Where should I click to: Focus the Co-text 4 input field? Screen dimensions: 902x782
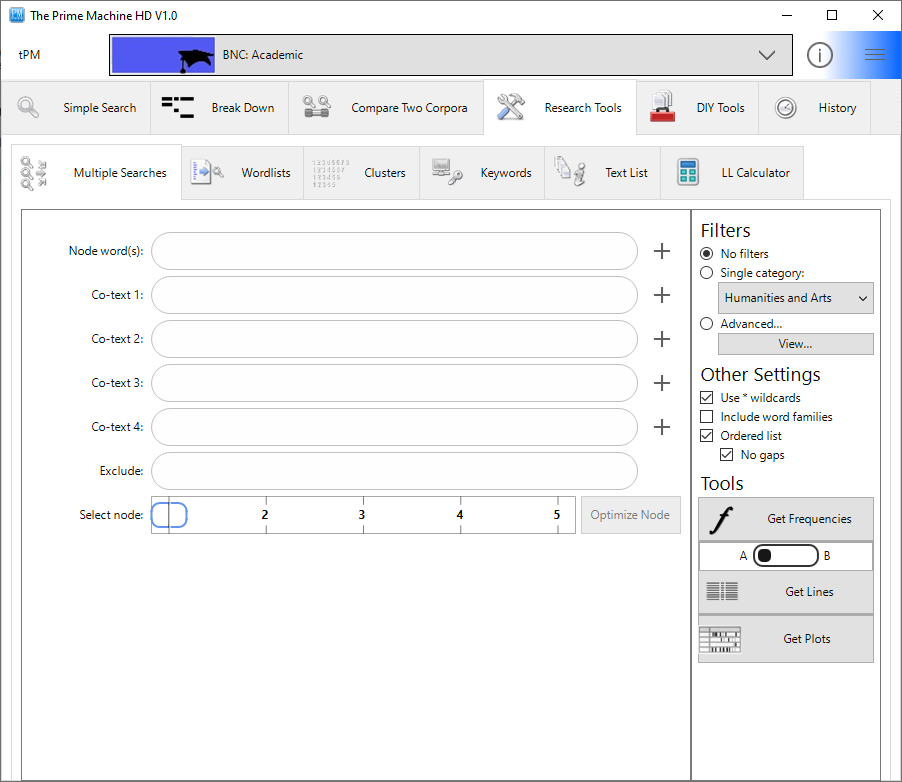(394, 427)
